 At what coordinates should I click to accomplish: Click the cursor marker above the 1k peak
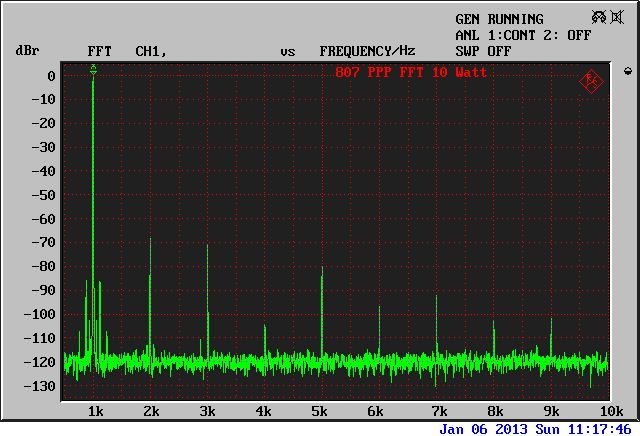(93, 69)
